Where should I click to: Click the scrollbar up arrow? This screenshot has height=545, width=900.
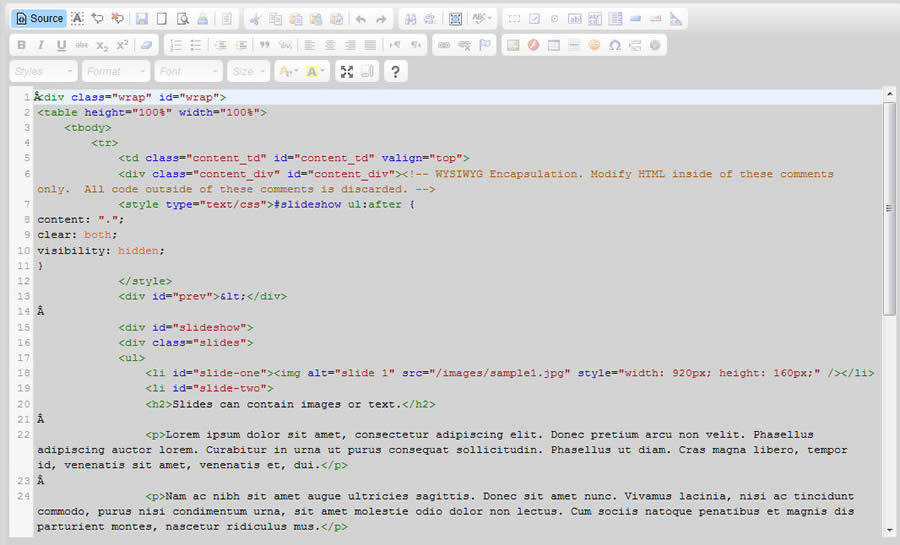click(889, 94)
